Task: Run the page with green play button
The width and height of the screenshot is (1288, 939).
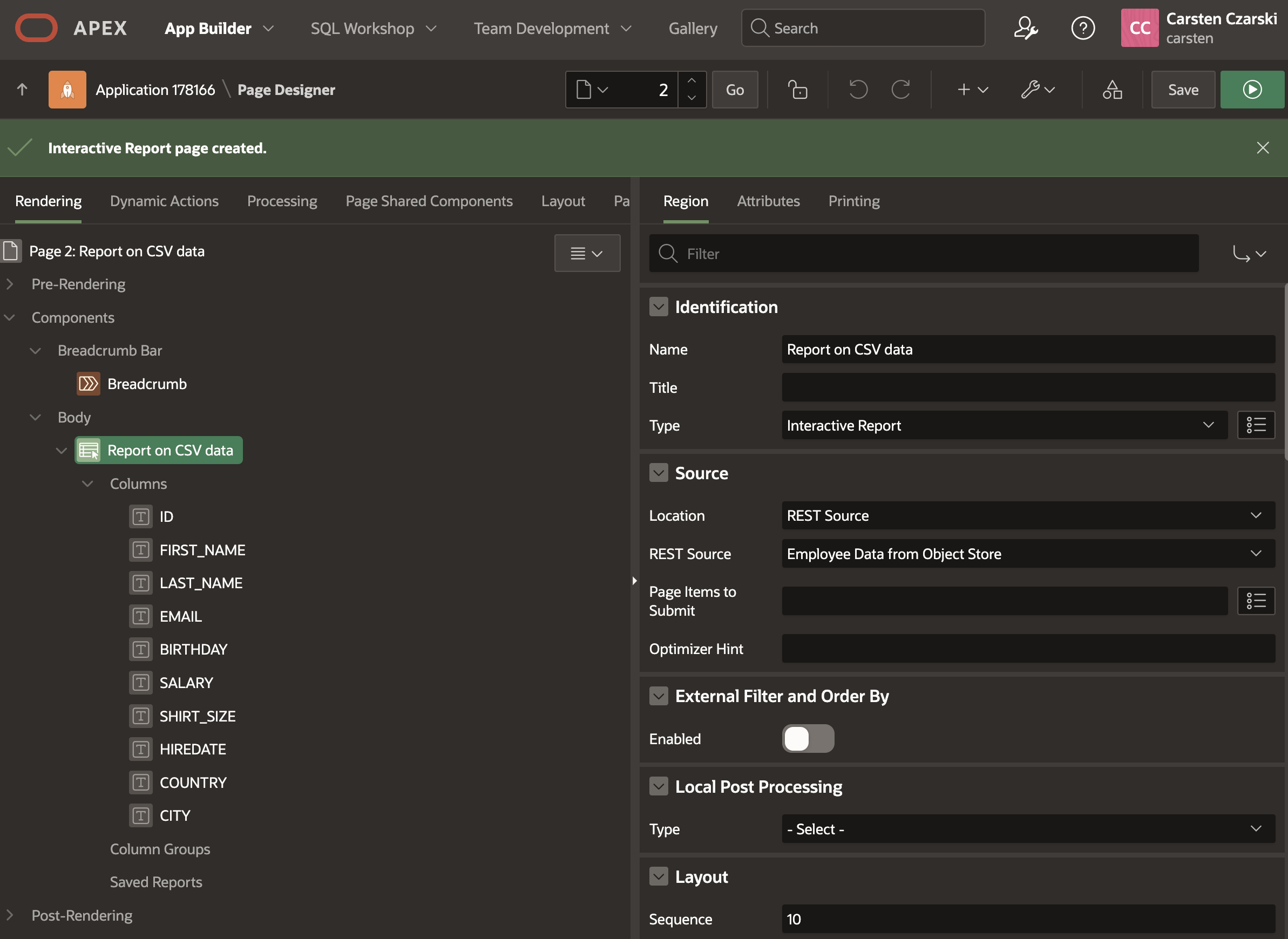Action: tap(1252, 90)
